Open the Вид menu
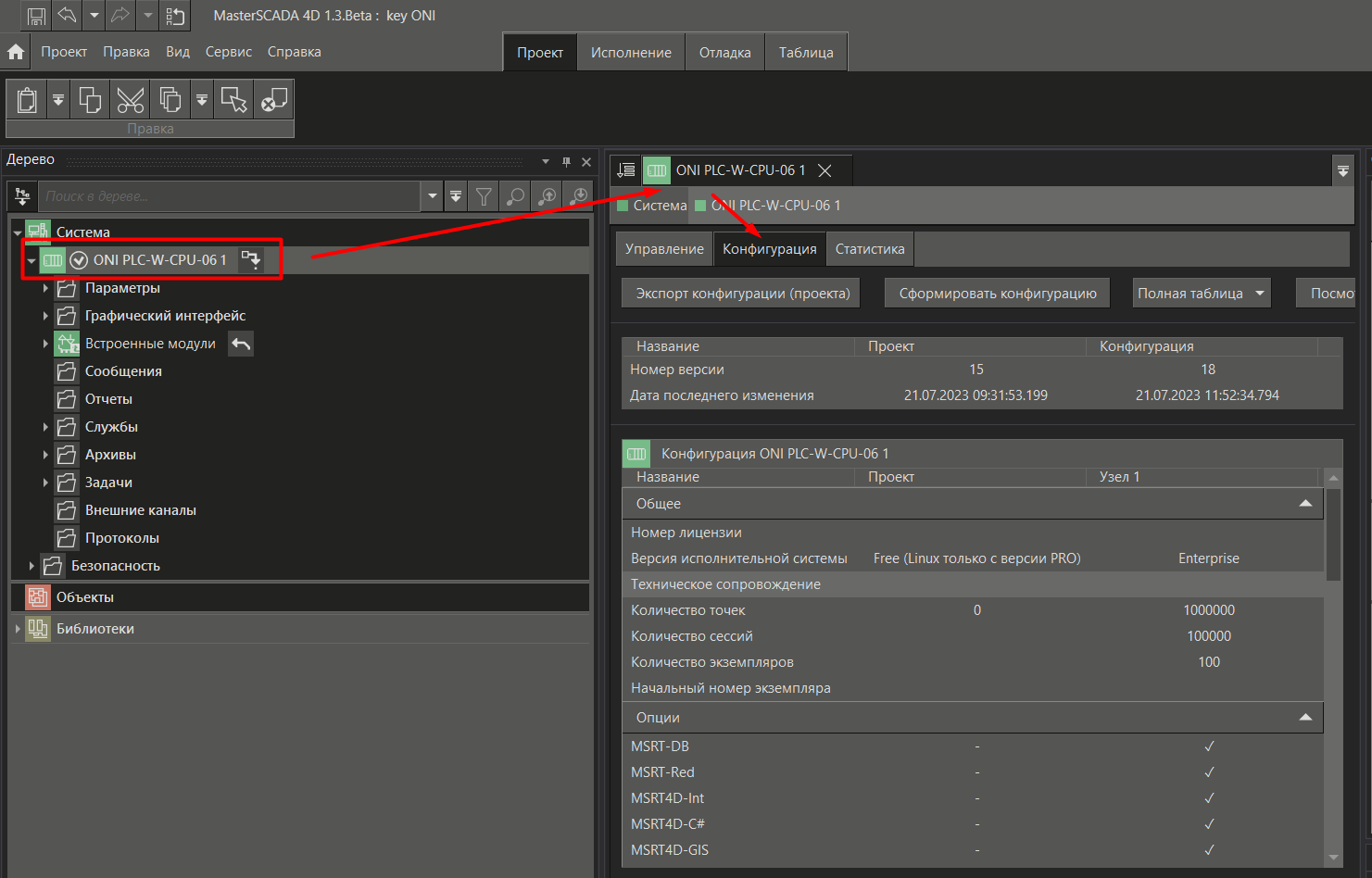 coord(178,52)
